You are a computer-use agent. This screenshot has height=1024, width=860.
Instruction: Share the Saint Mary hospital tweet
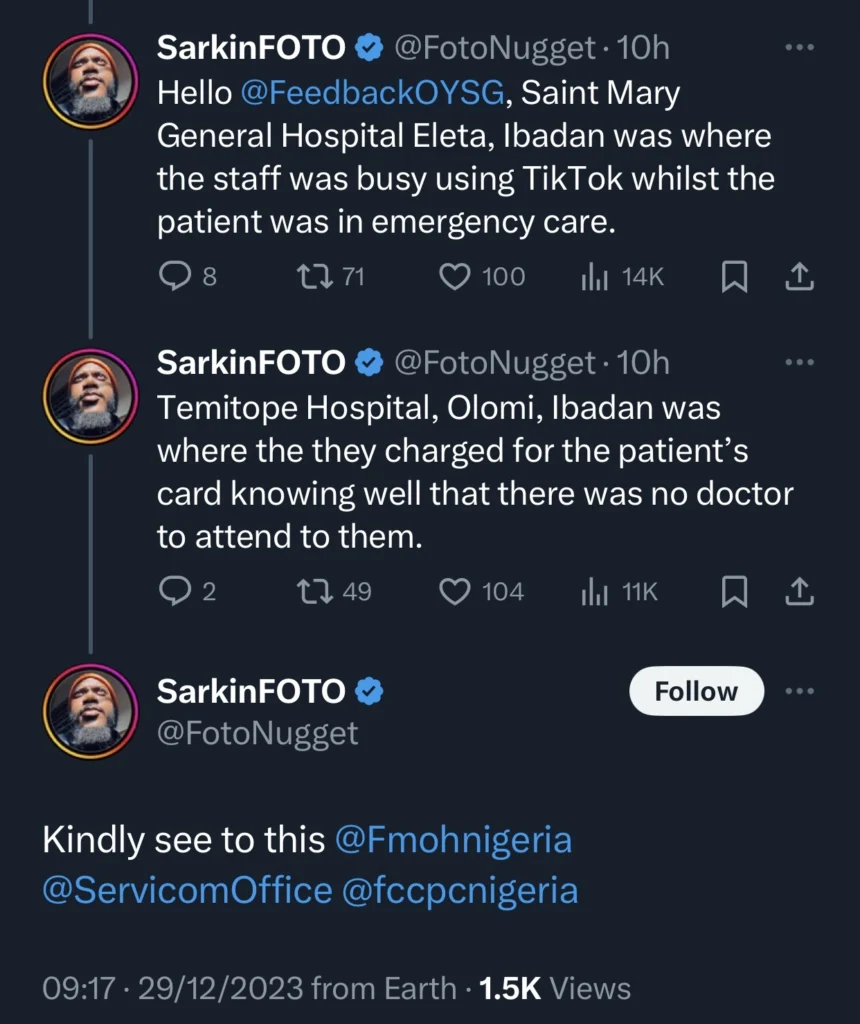[799, 277]
